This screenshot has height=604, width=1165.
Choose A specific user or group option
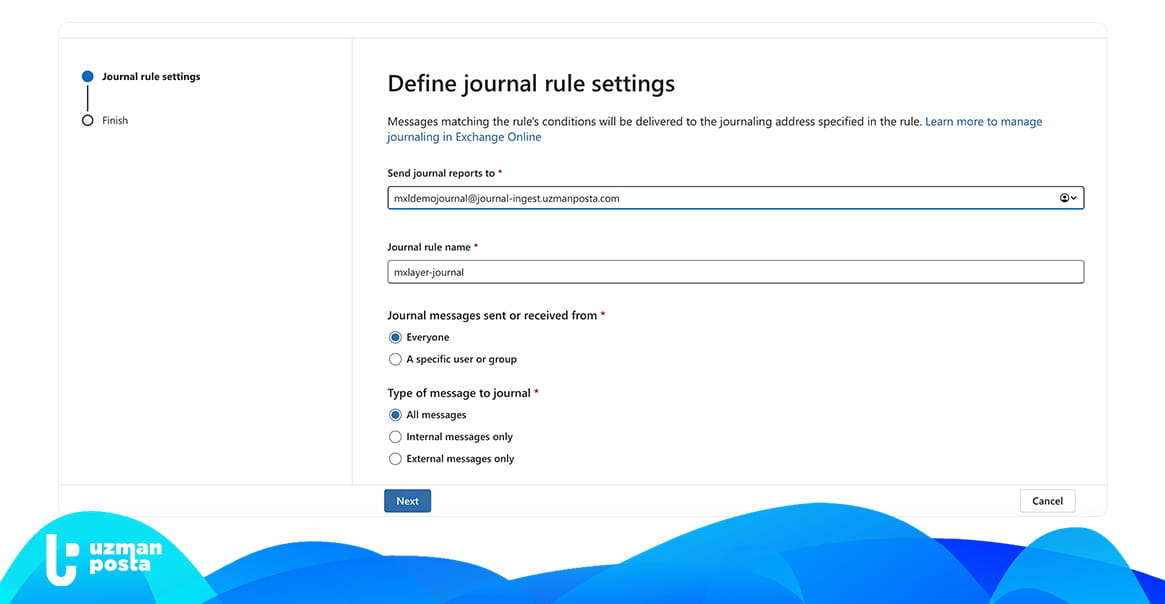395,359
